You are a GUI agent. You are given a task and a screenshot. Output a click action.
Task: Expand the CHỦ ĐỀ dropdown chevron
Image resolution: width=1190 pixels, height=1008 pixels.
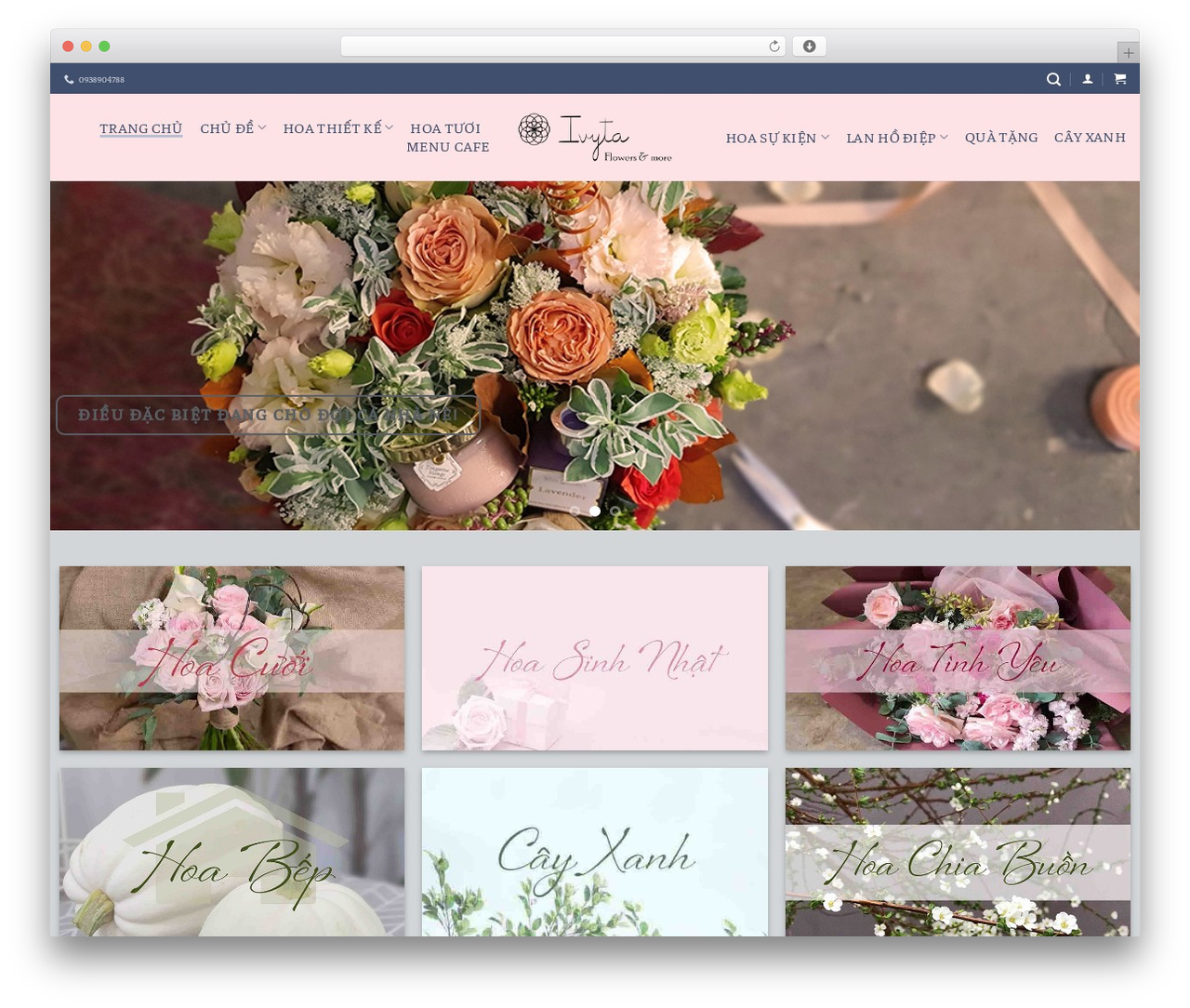[262, 127]
